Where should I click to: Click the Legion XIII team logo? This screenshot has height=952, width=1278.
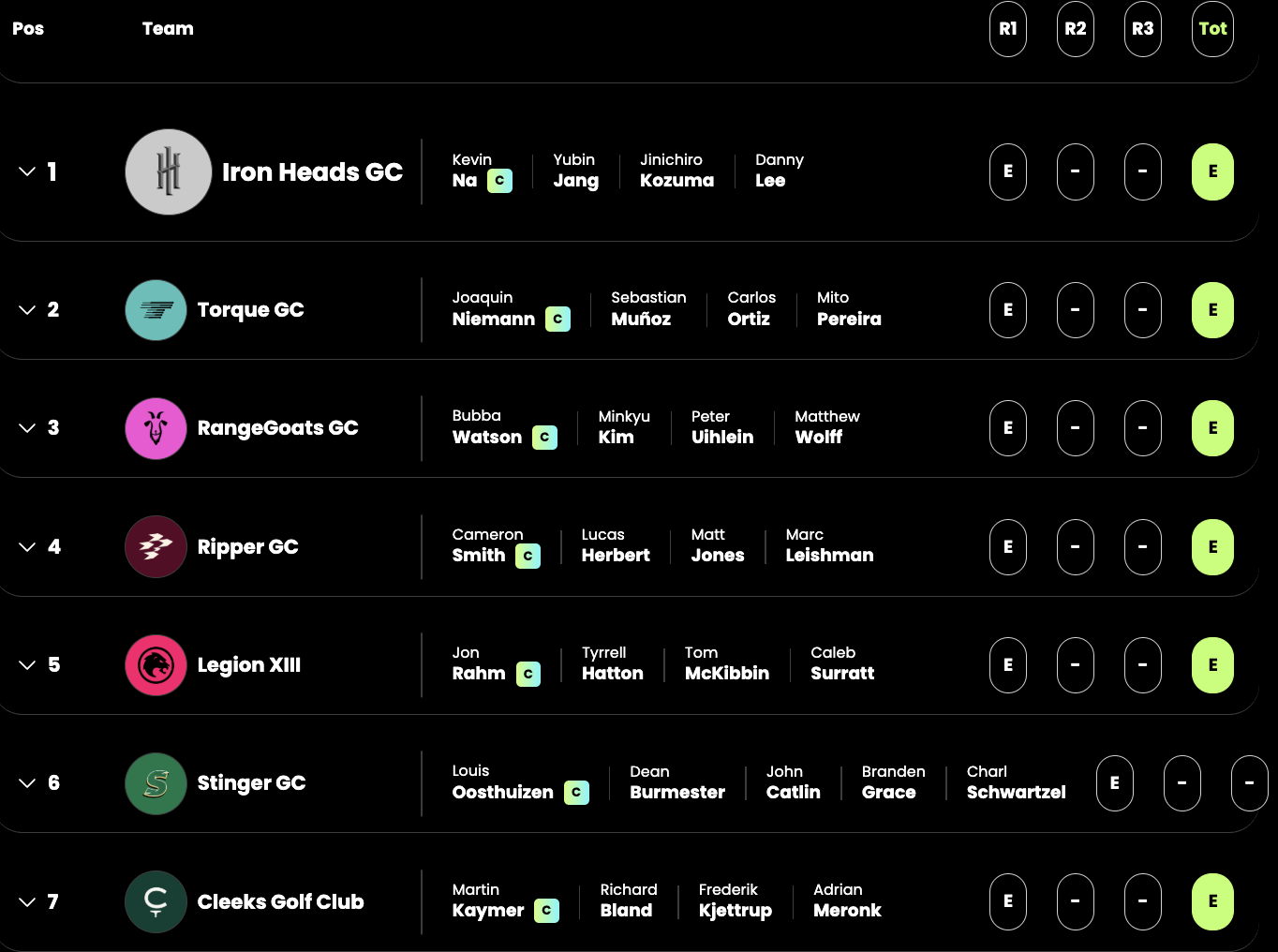tap(156, 665)
